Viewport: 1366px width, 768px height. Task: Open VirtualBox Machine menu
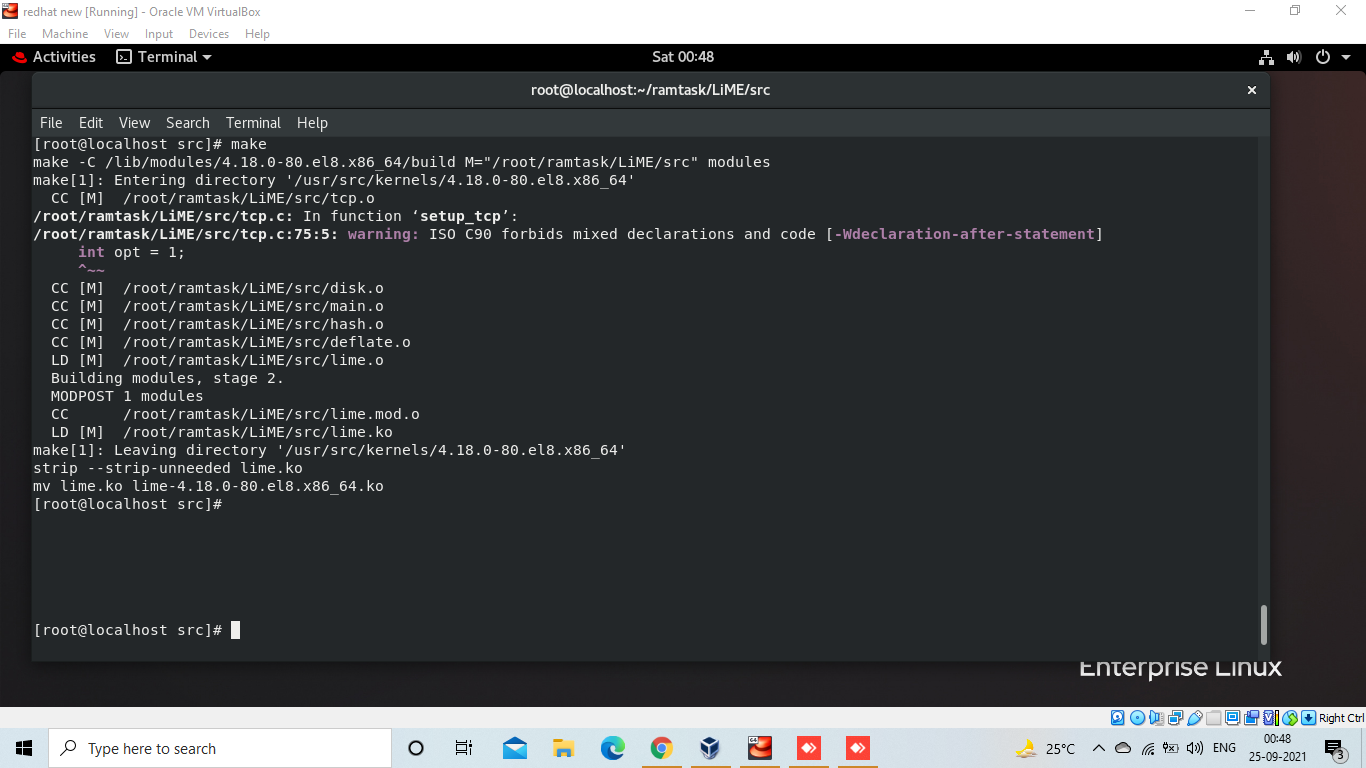point(65,33)
